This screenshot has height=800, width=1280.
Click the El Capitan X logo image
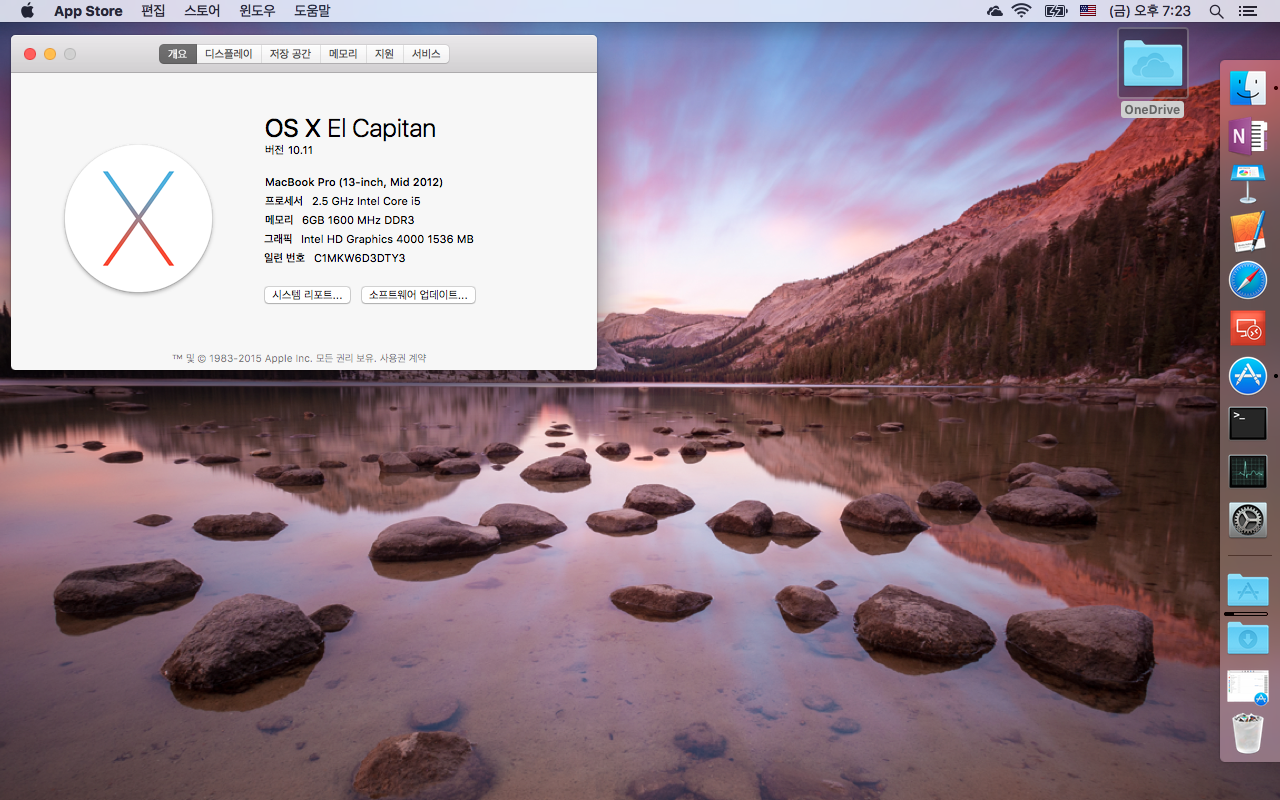coord(138,218)
